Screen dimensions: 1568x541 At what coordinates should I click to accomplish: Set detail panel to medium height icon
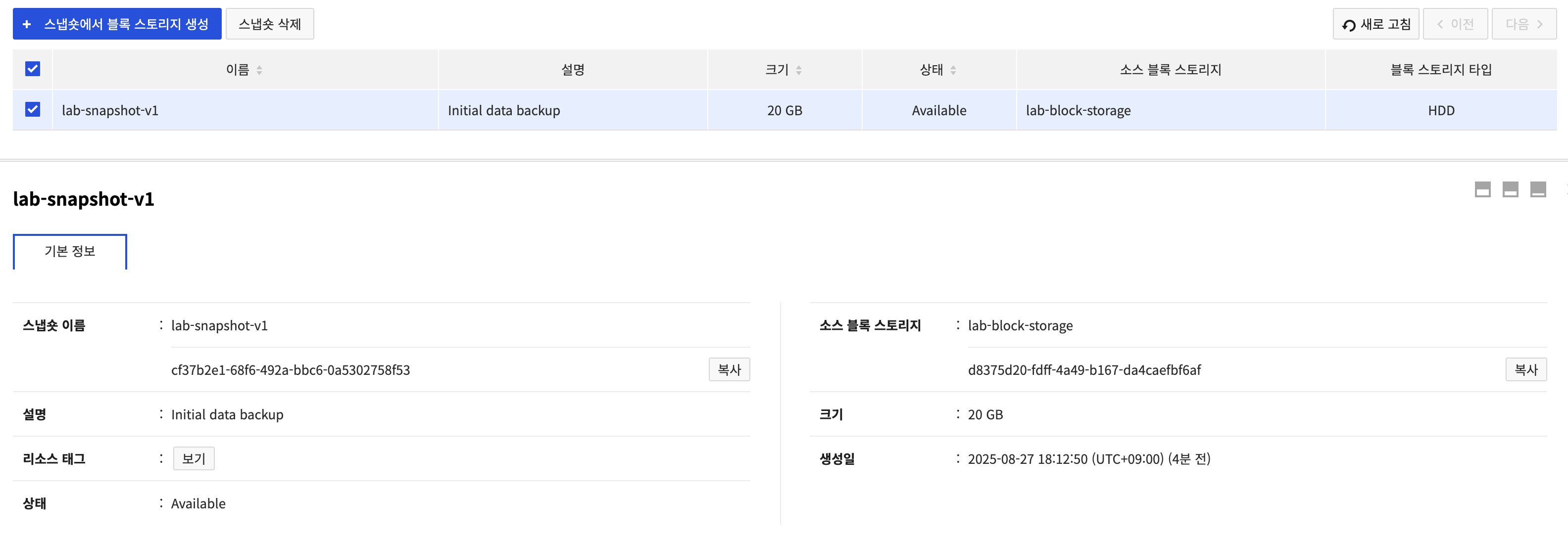pos(1510,190)
